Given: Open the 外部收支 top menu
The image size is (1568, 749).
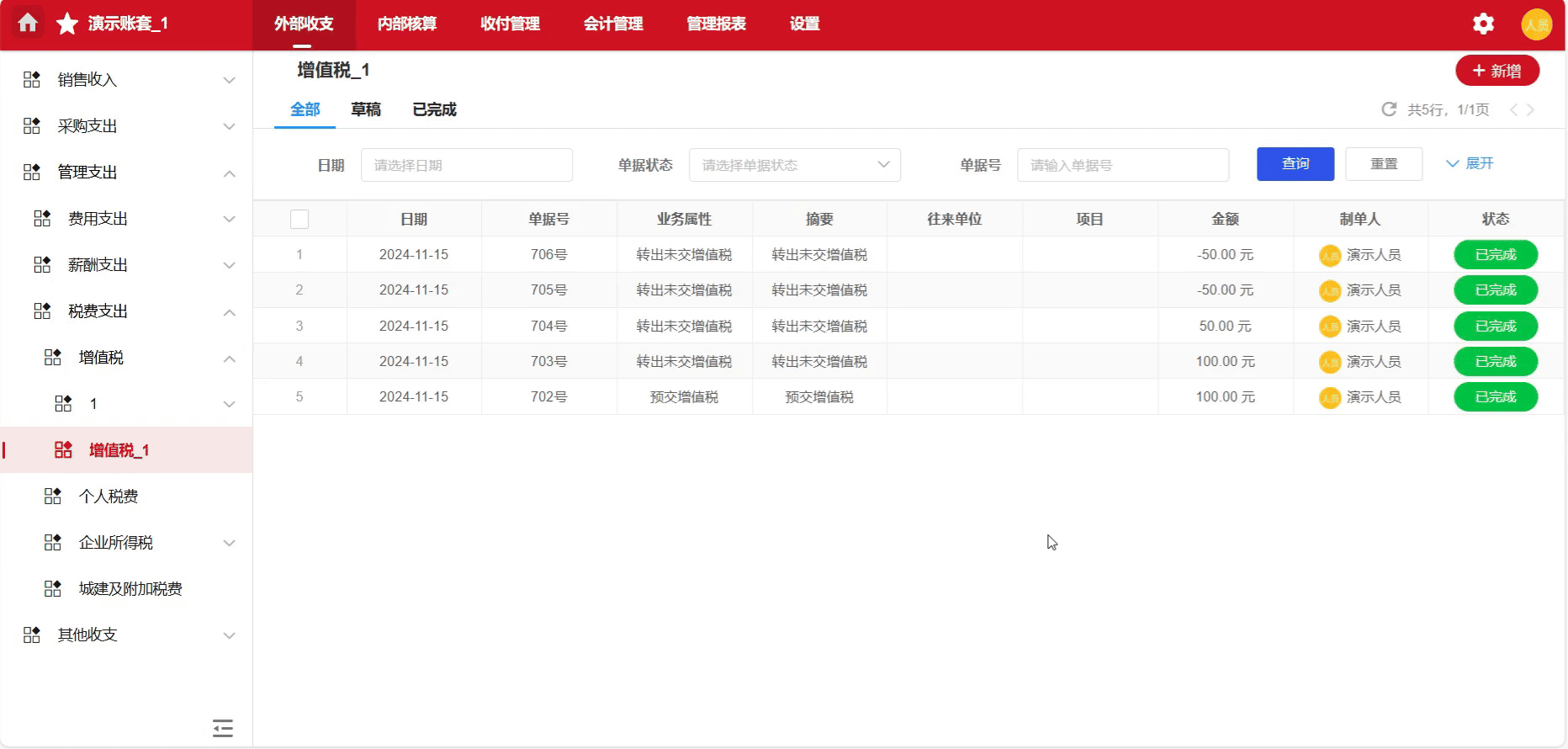Looking at the screenshot, I should coord(304,24).
